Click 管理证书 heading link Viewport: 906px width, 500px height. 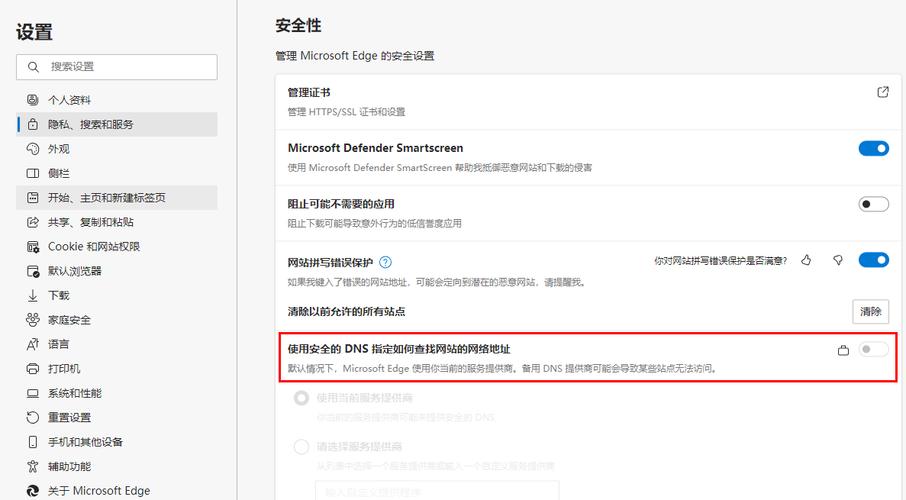coord(309,92)
